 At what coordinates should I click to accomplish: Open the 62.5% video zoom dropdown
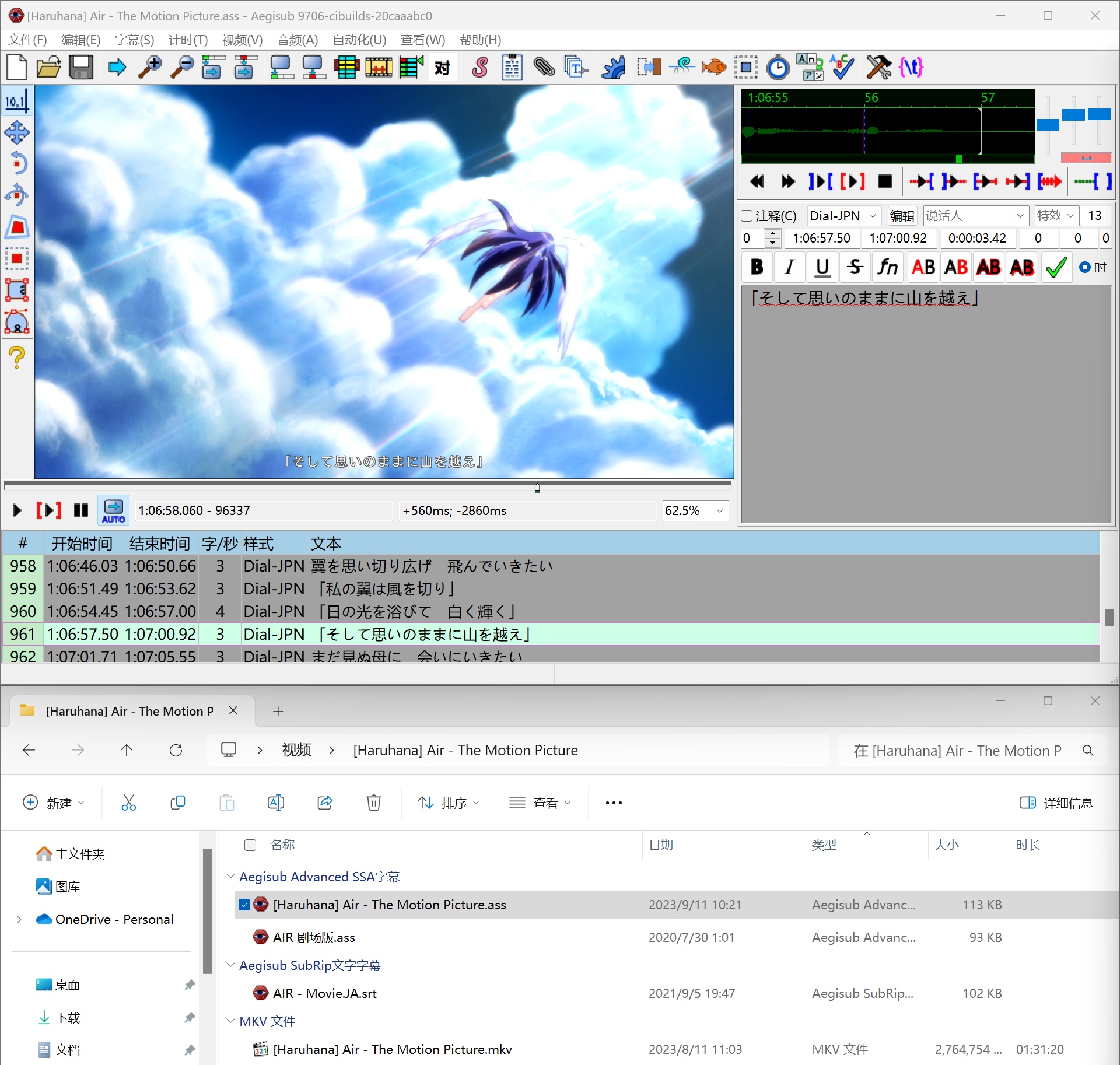coord(695,510)
